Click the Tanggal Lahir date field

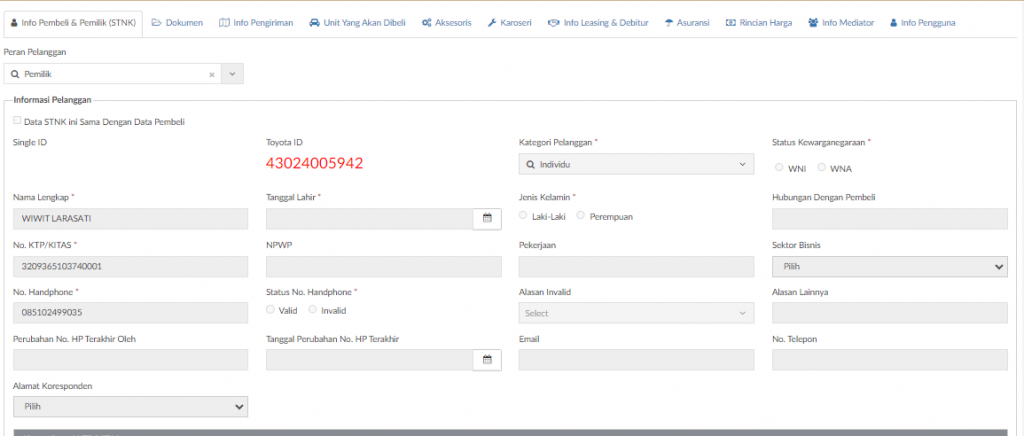point(370,219)
